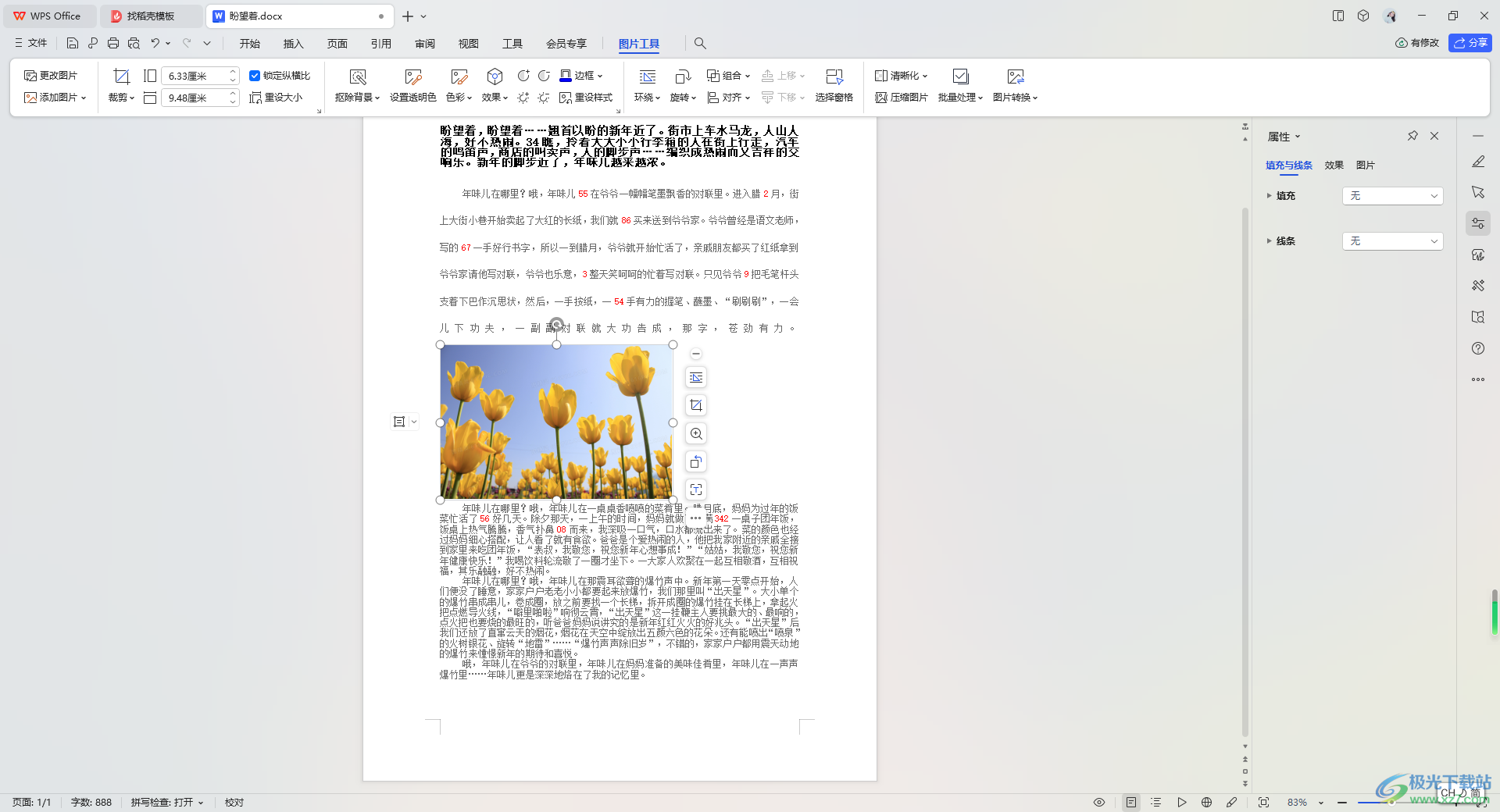
Task: Click the increase contrast icon
Action: (523, 76)
